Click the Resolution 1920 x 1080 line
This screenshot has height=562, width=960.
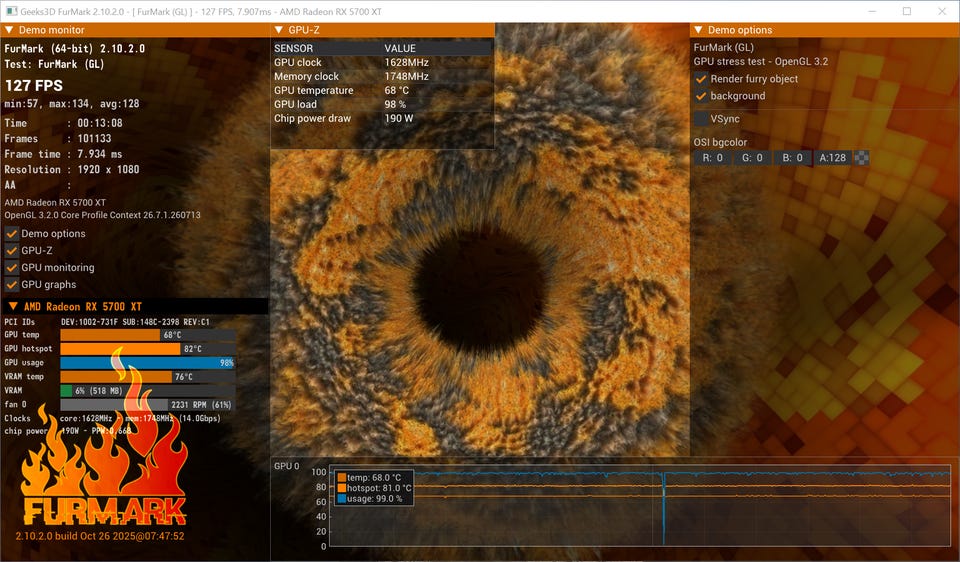click(72, 170)
